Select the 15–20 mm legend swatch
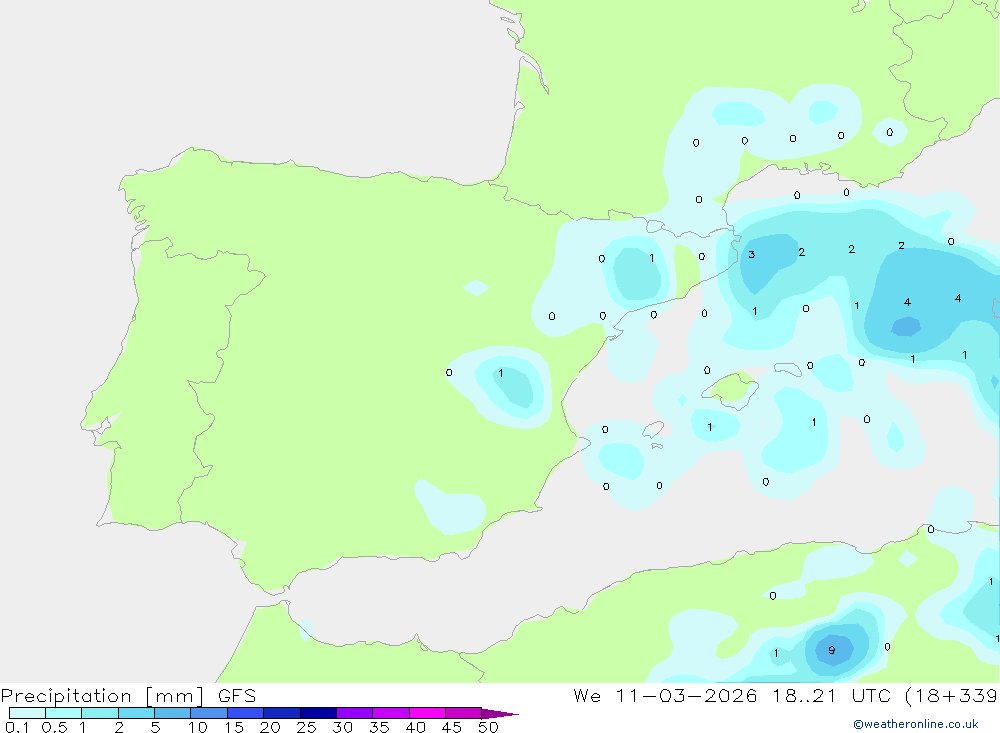The width and height of the screenshot is (1000, 733). pos(245,713)
